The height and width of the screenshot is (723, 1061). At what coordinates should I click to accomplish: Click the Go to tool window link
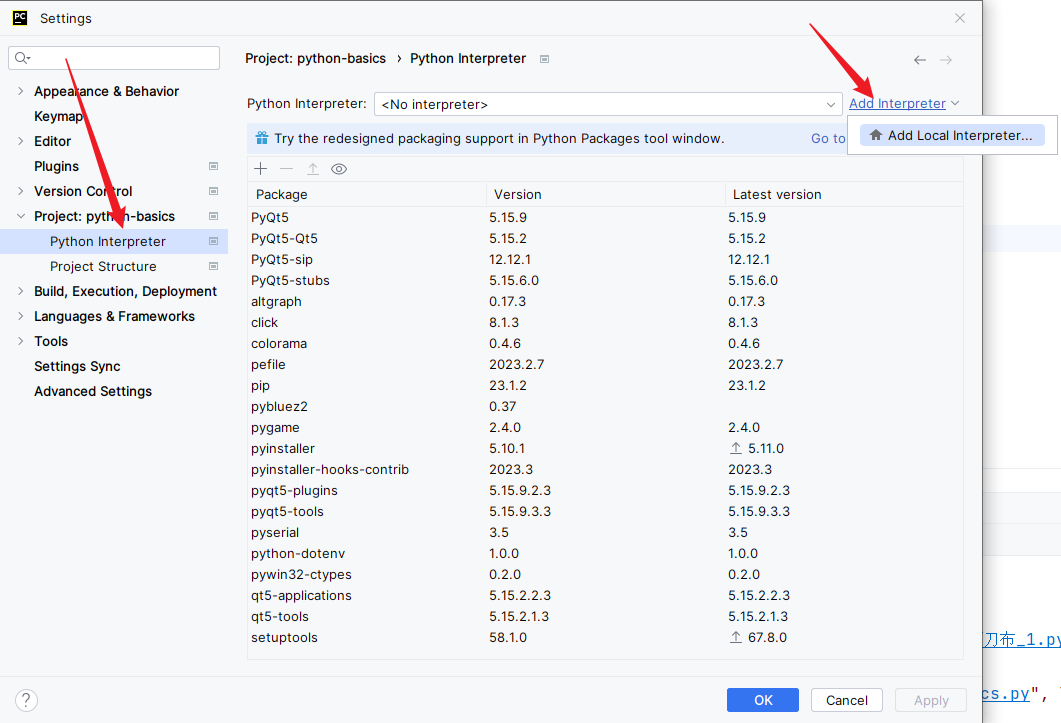pos(828,138)
